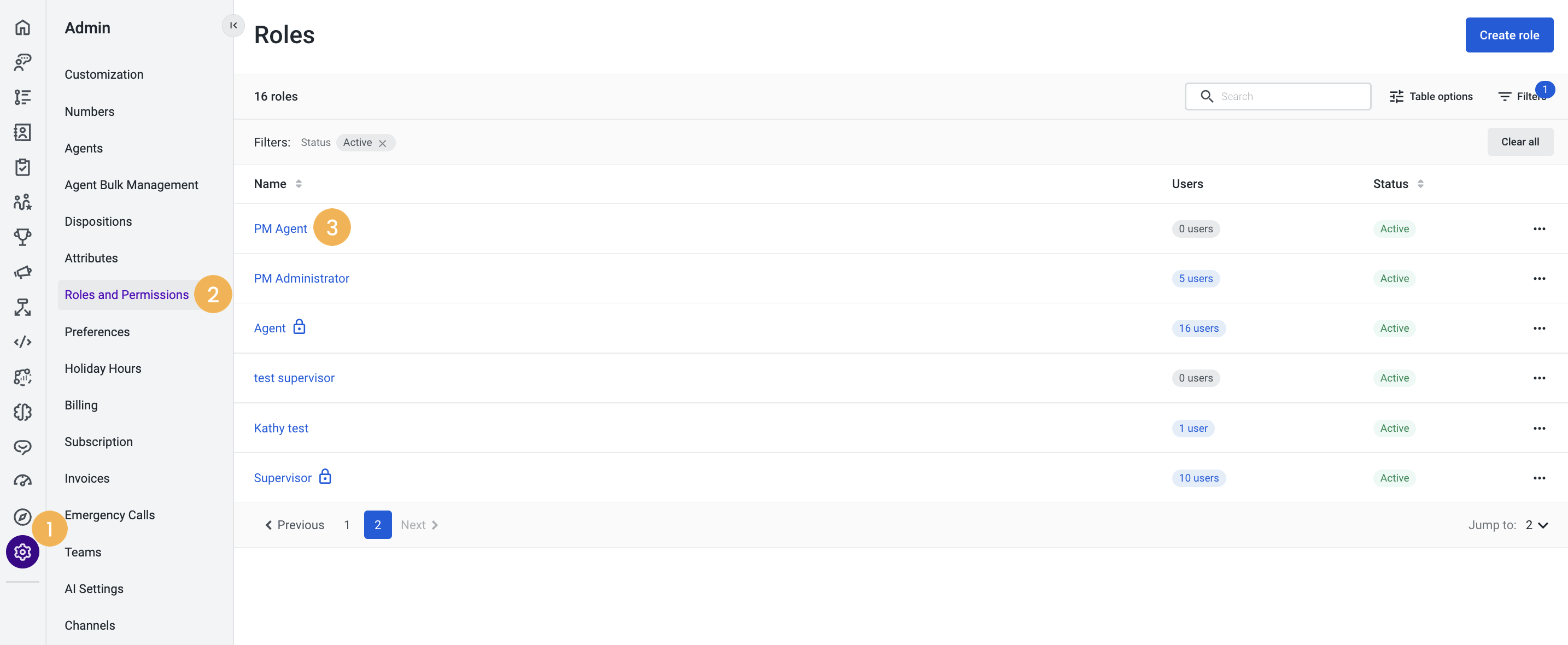The image size is (1568, 645).
Task: Select the trophy gamification icon in sidebar
Action: (x=22, y=237)
